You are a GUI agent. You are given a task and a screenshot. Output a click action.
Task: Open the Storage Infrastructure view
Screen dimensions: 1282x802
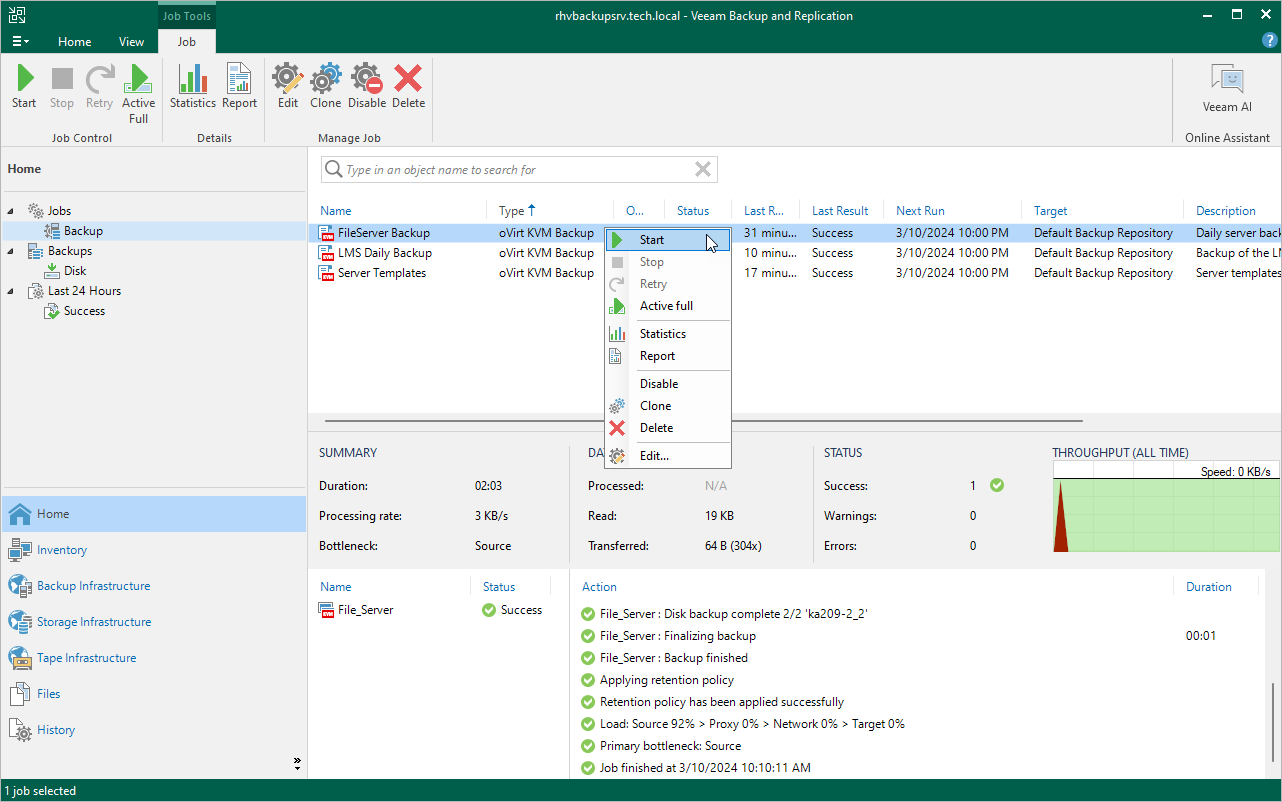point(154,622)
